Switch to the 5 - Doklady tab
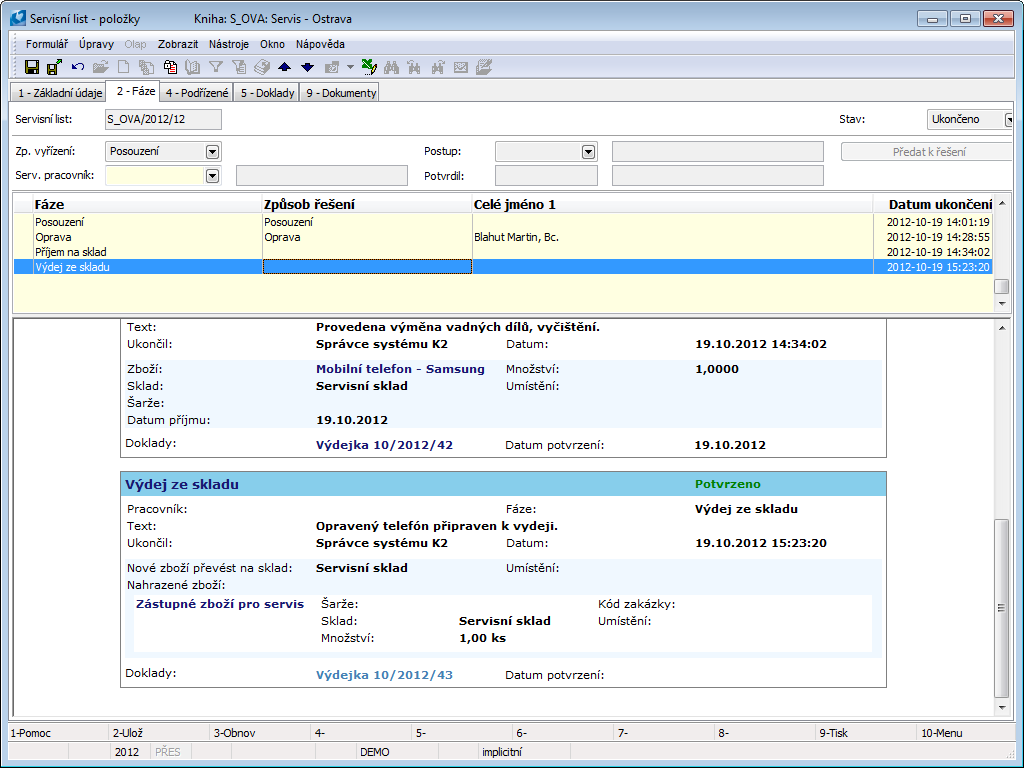Viewport: 1024px width, 768px height. (267, 93)
